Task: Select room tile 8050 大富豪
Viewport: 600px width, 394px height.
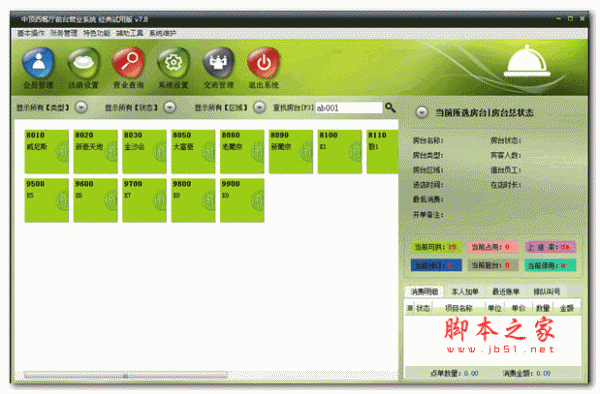Action: [x=193, y=152]
